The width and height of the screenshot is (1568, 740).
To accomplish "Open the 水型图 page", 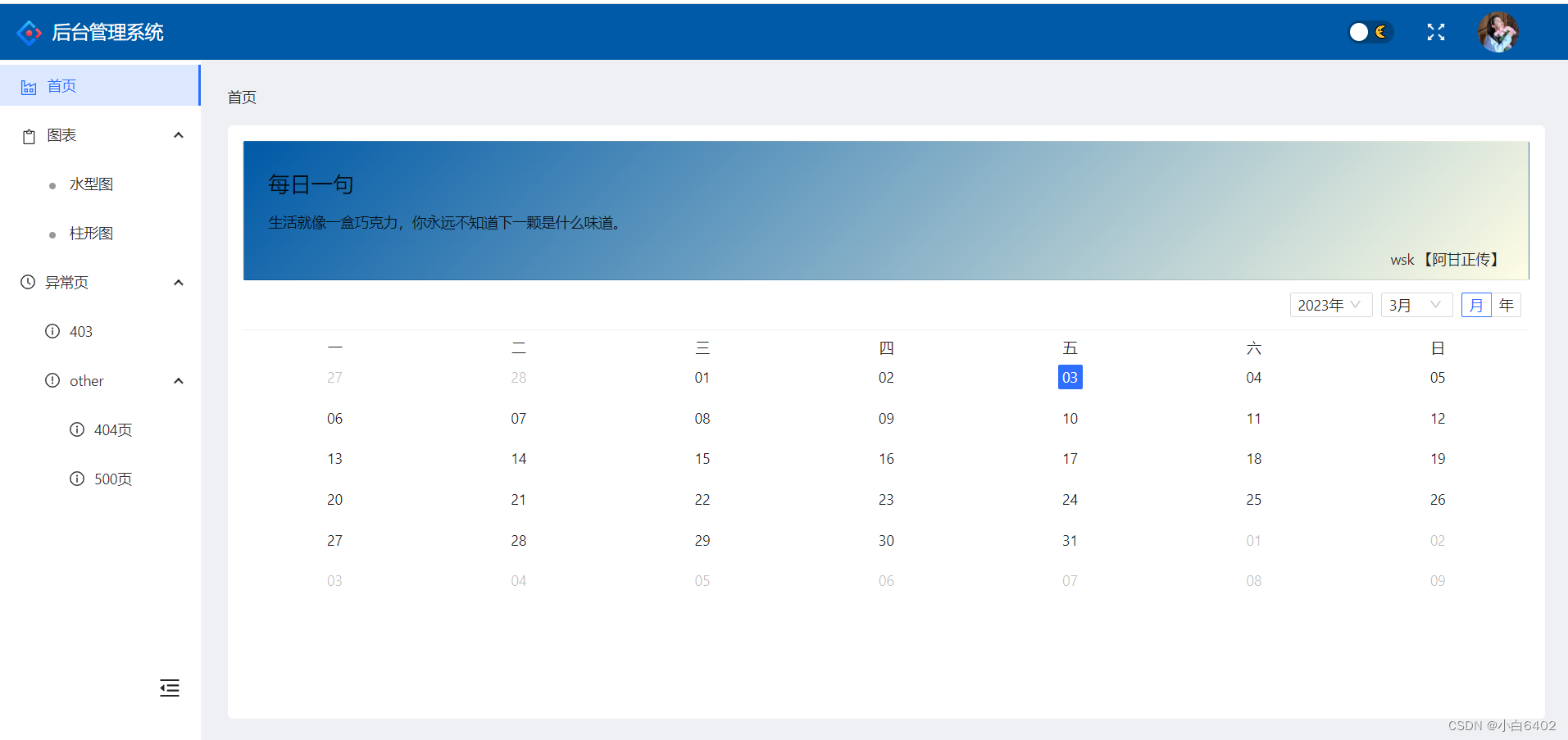I will pos(91,184).
